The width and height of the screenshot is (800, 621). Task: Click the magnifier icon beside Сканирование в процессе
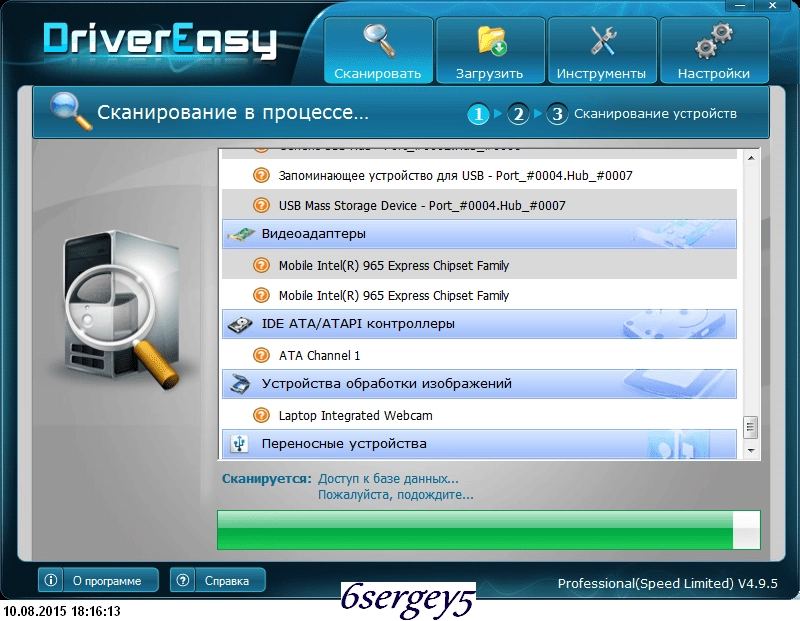click(x=70, y=111)
